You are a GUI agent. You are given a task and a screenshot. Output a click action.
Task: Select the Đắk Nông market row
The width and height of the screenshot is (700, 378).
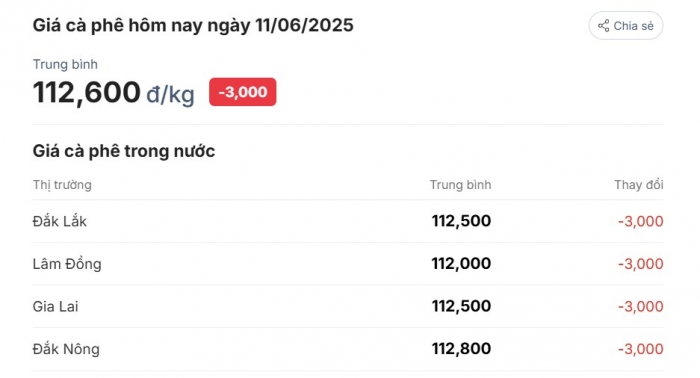click(348, 349)
